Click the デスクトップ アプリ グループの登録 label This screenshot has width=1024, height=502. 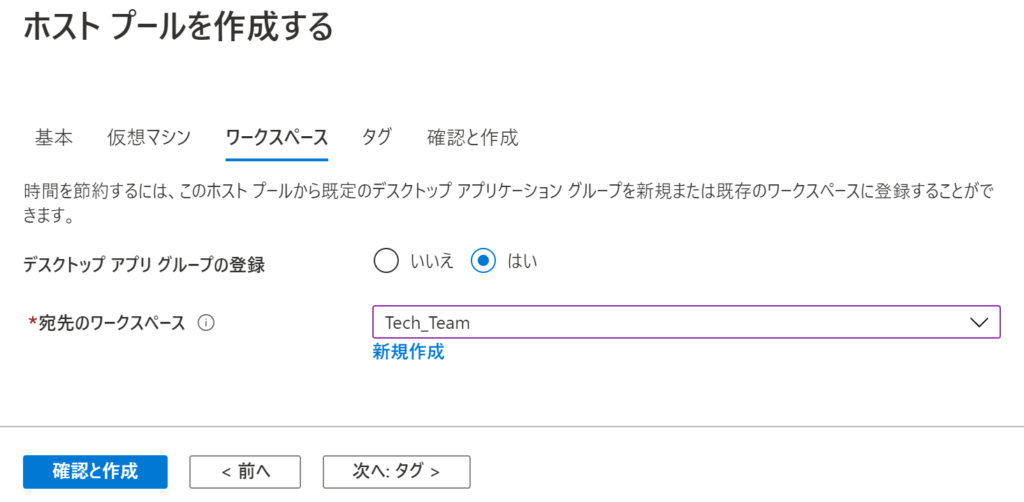pyautogui.click(x=144, y=265)
